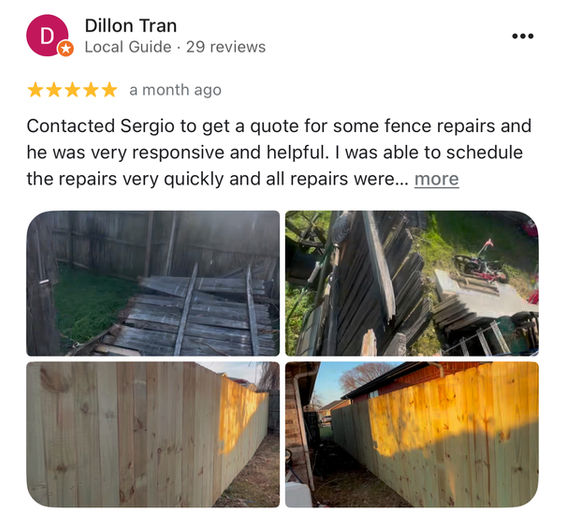The image size is (565, 513).
Task: Click the '29 reviews' count text
Action: click(x=226, y=47)
